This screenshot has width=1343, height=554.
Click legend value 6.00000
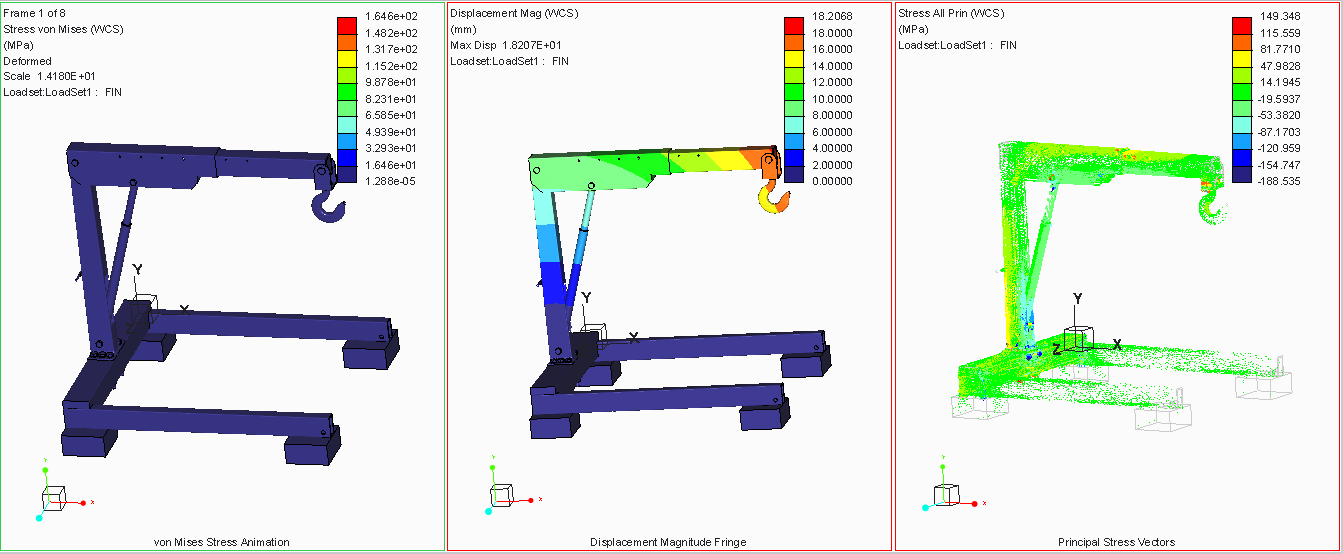click(832, 132)
